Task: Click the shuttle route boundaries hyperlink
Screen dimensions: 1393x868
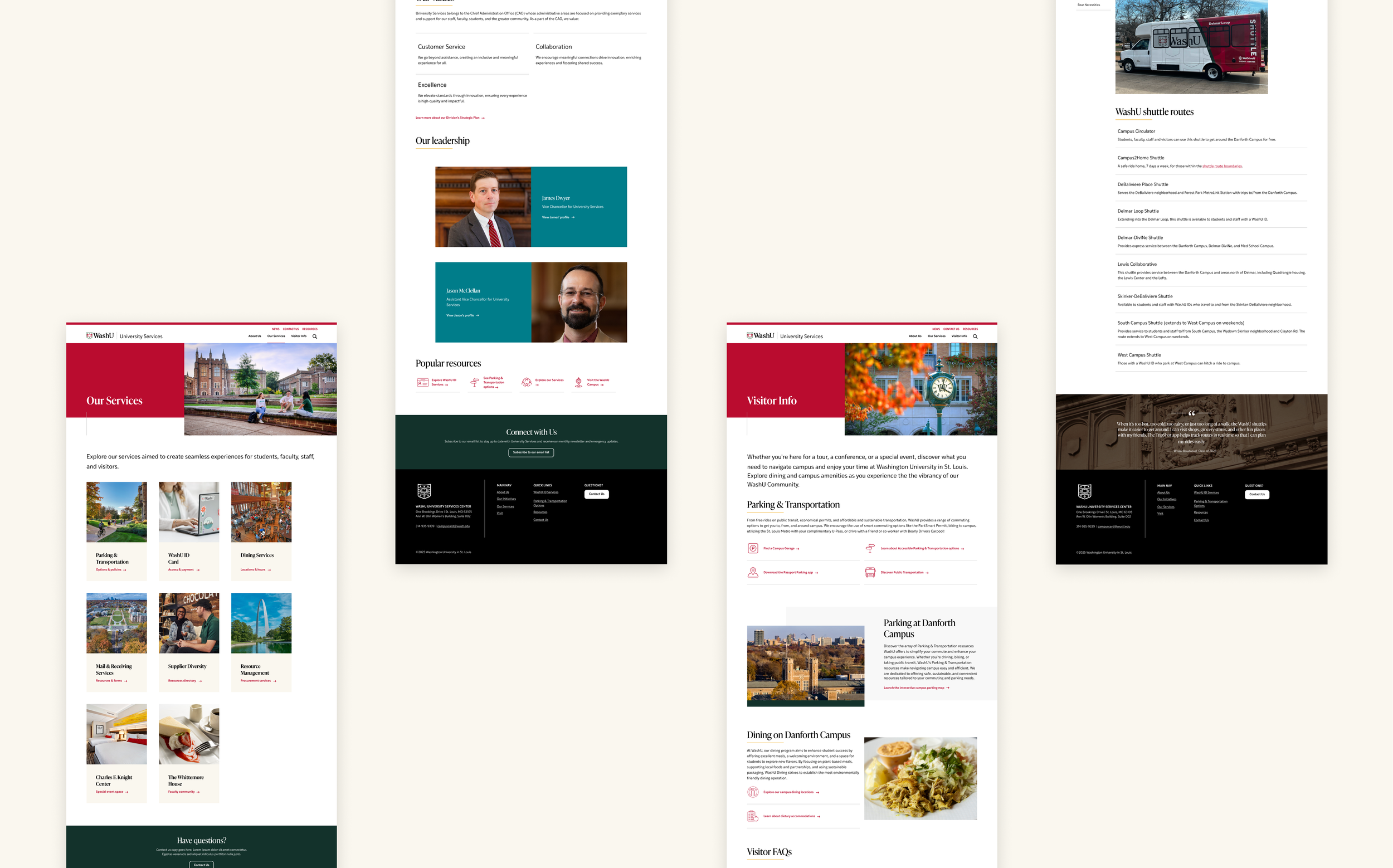Action: (1222, 167)
